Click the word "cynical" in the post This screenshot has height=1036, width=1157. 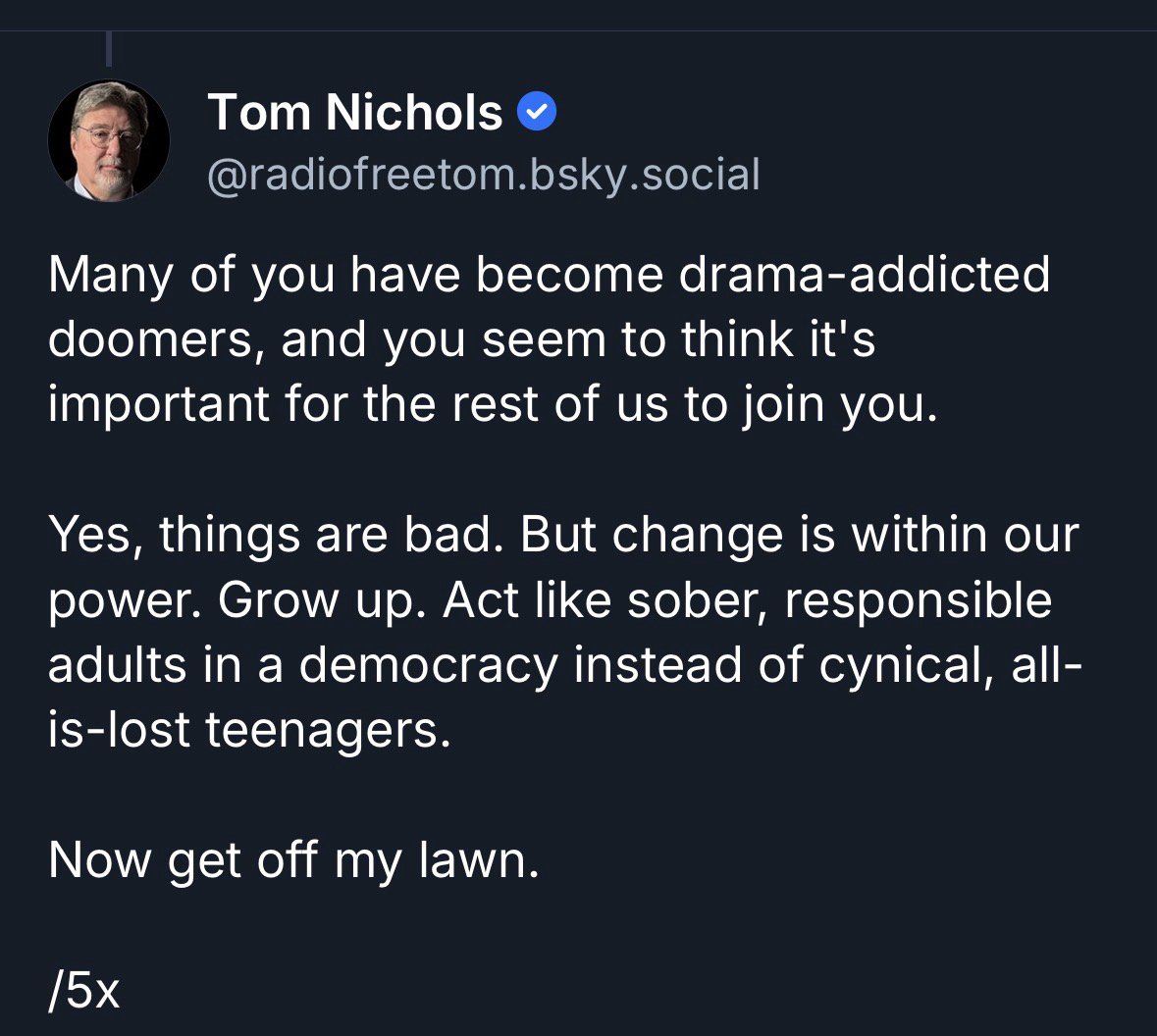tap(899, 665)
